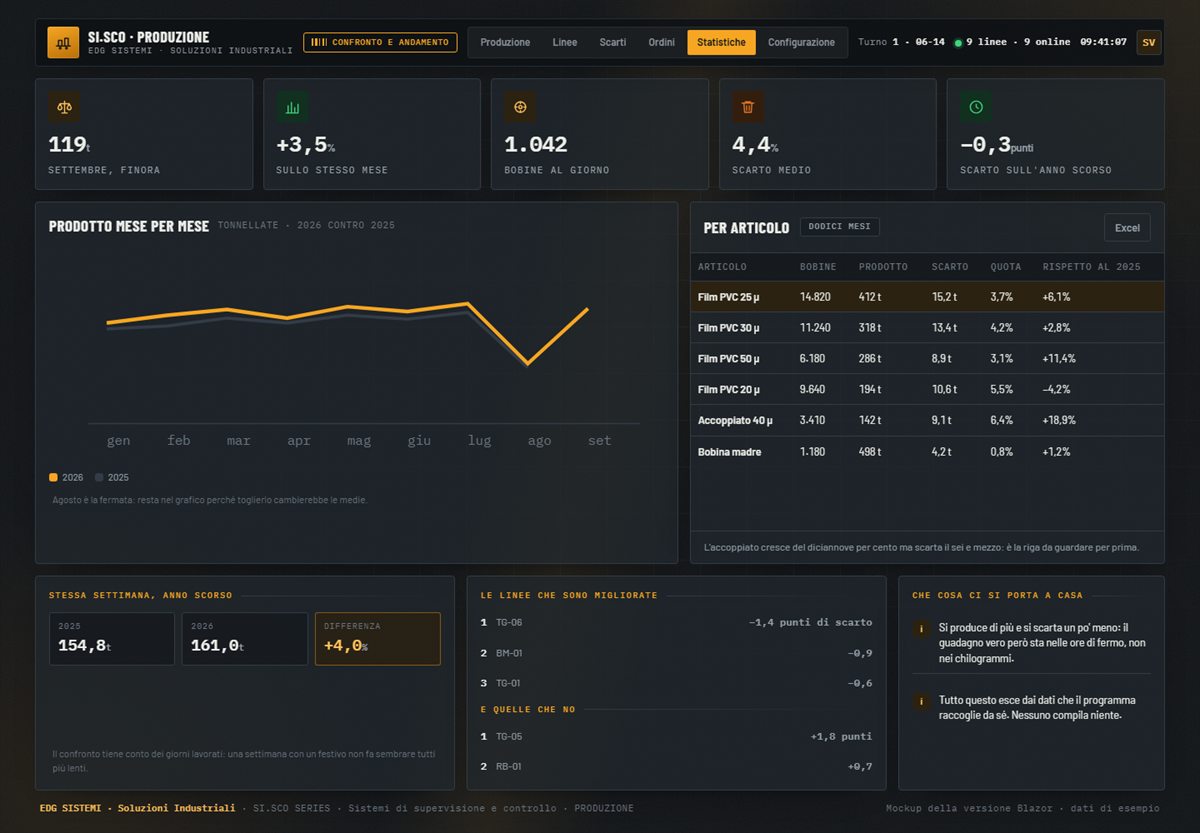Open the SV user avatar
The height and width of the screenshot is (833, 1200).
pyautogui.click(x=1149, y=42)
